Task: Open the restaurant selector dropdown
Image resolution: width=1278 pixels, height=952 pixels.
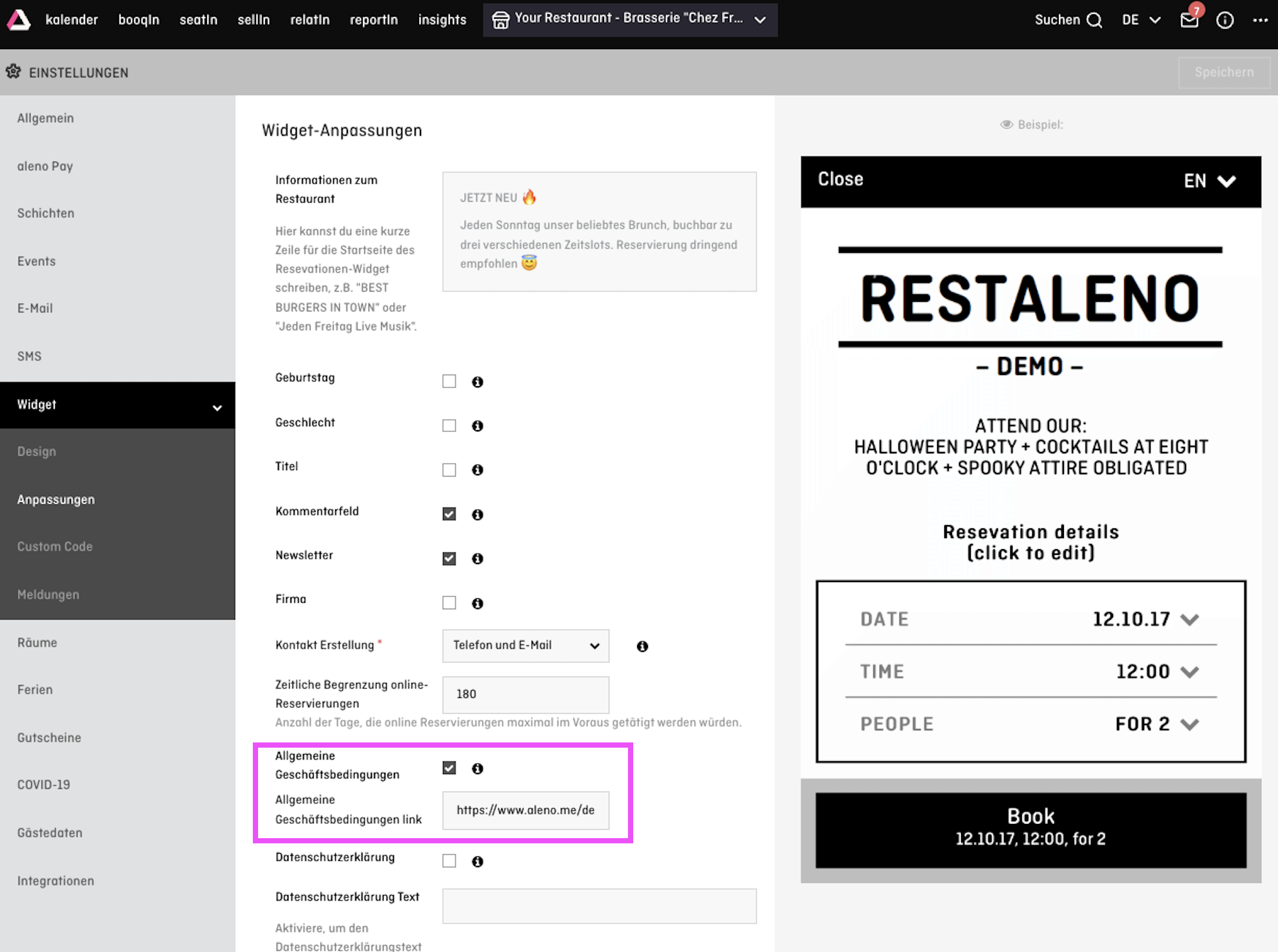Action: pos(630,19)
